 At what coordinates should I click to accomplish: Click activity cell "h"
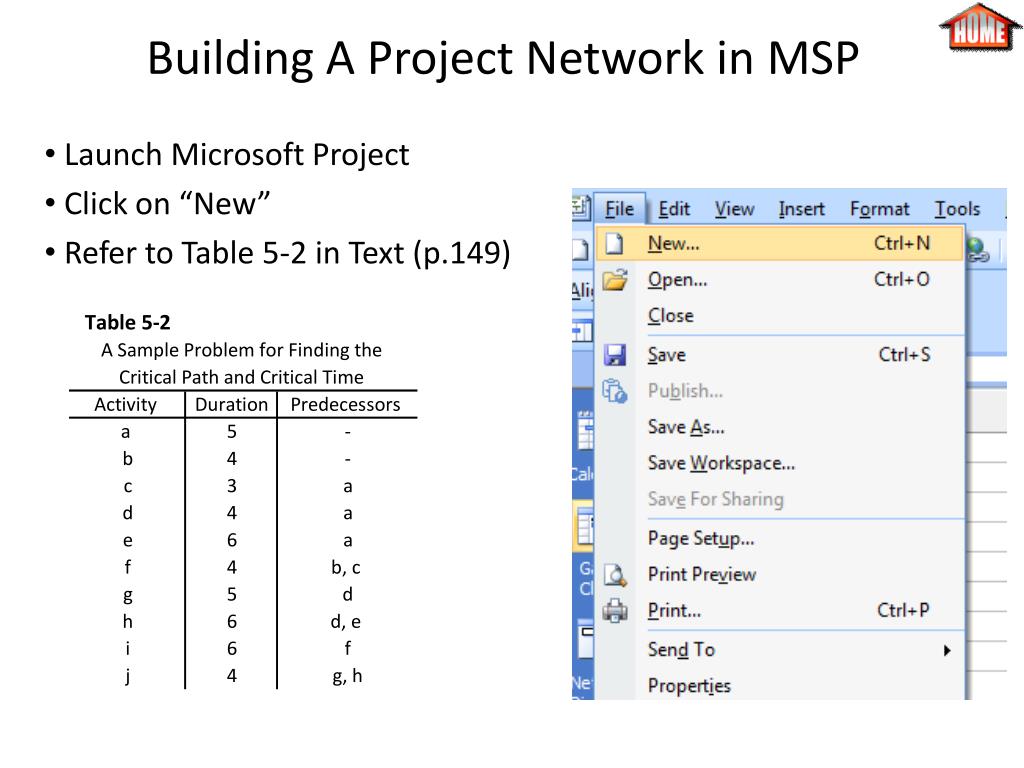tap(127, 622)
